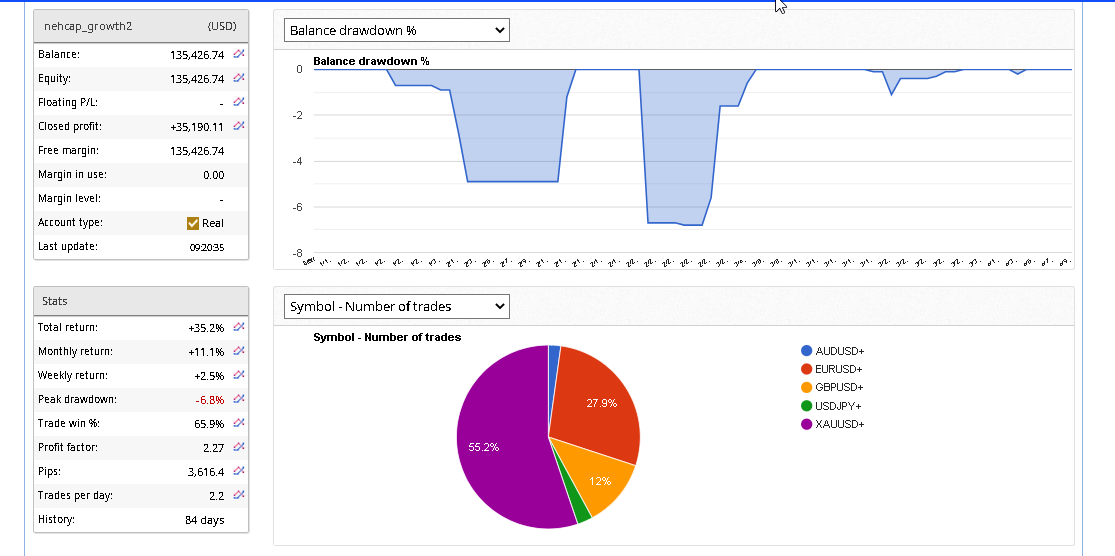Open the Profit factor chart icon
The image size is (1115, 556).
239,447
